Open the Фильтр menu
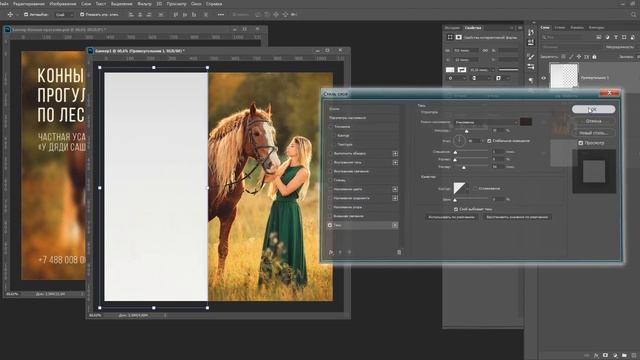Screen dimensions: 640x360 point(144,4)
